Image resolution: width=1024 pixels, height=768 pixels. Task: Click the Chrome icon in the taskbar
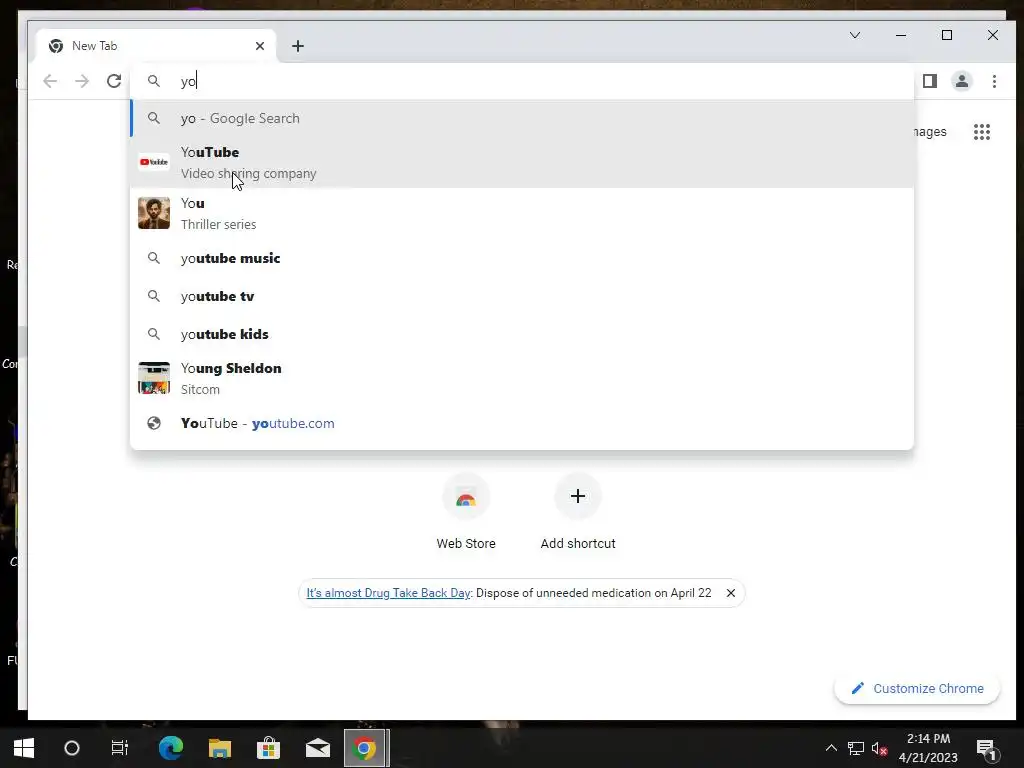pyautogui.click(x=365, y=748)
